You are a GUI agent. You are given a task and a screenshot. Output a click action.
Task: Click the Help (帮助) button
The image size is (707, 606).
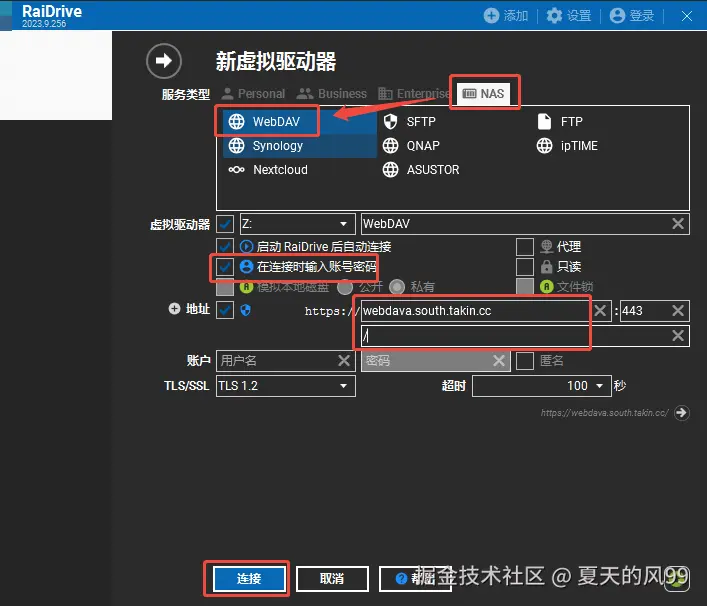click(415, 578)
